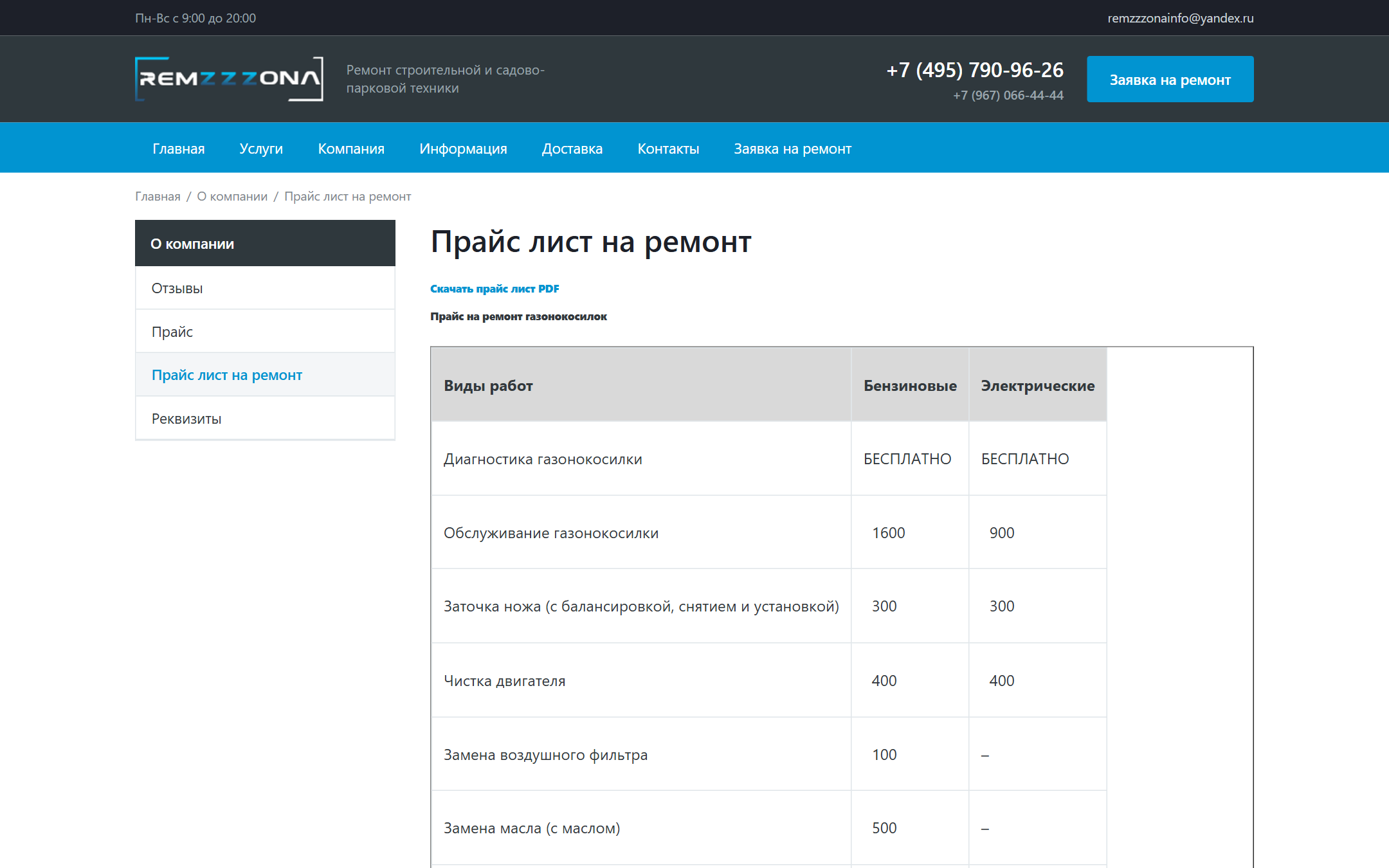Open the Доставка menu item
The height and width of the screenshot is (868, 1389).
[x=572, y=149]
